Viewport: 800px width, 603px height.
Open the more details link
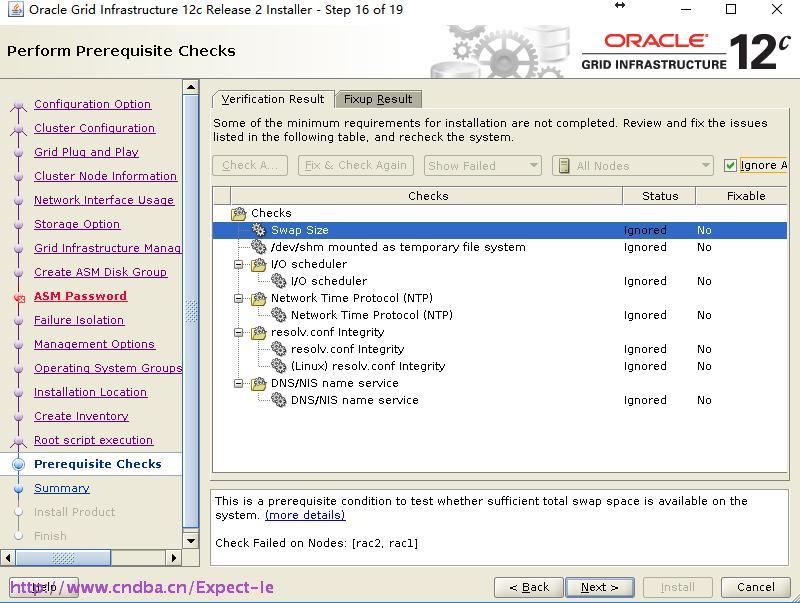(305, 515)
